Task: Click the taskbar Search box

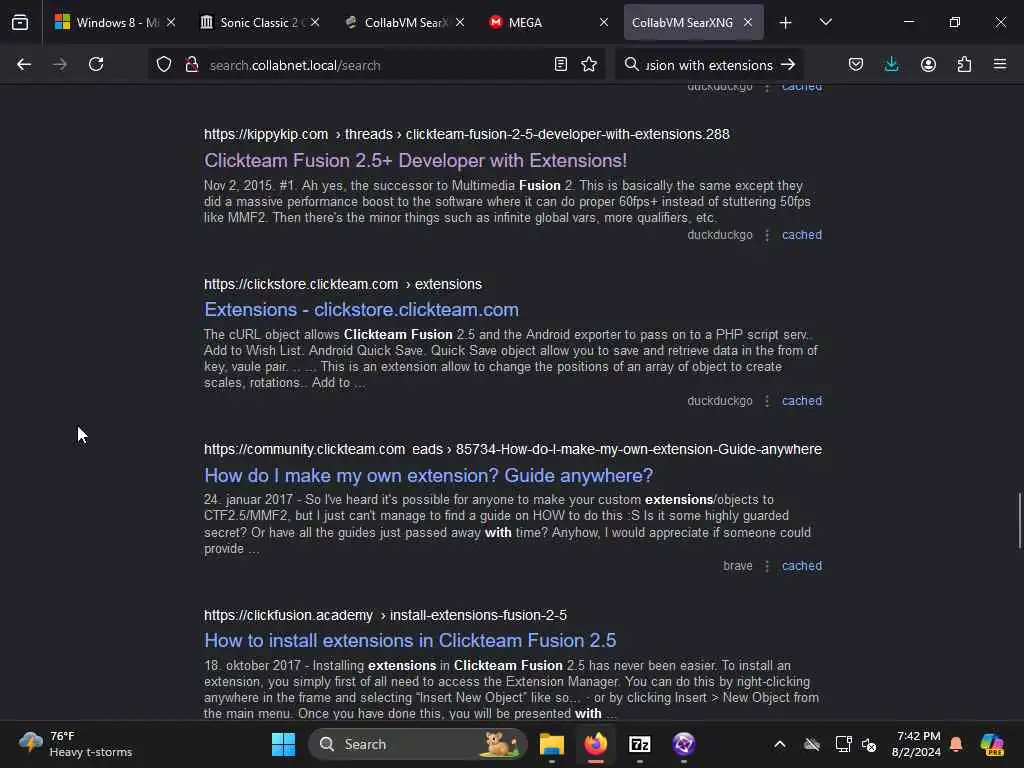Action: tap(418, 744)
